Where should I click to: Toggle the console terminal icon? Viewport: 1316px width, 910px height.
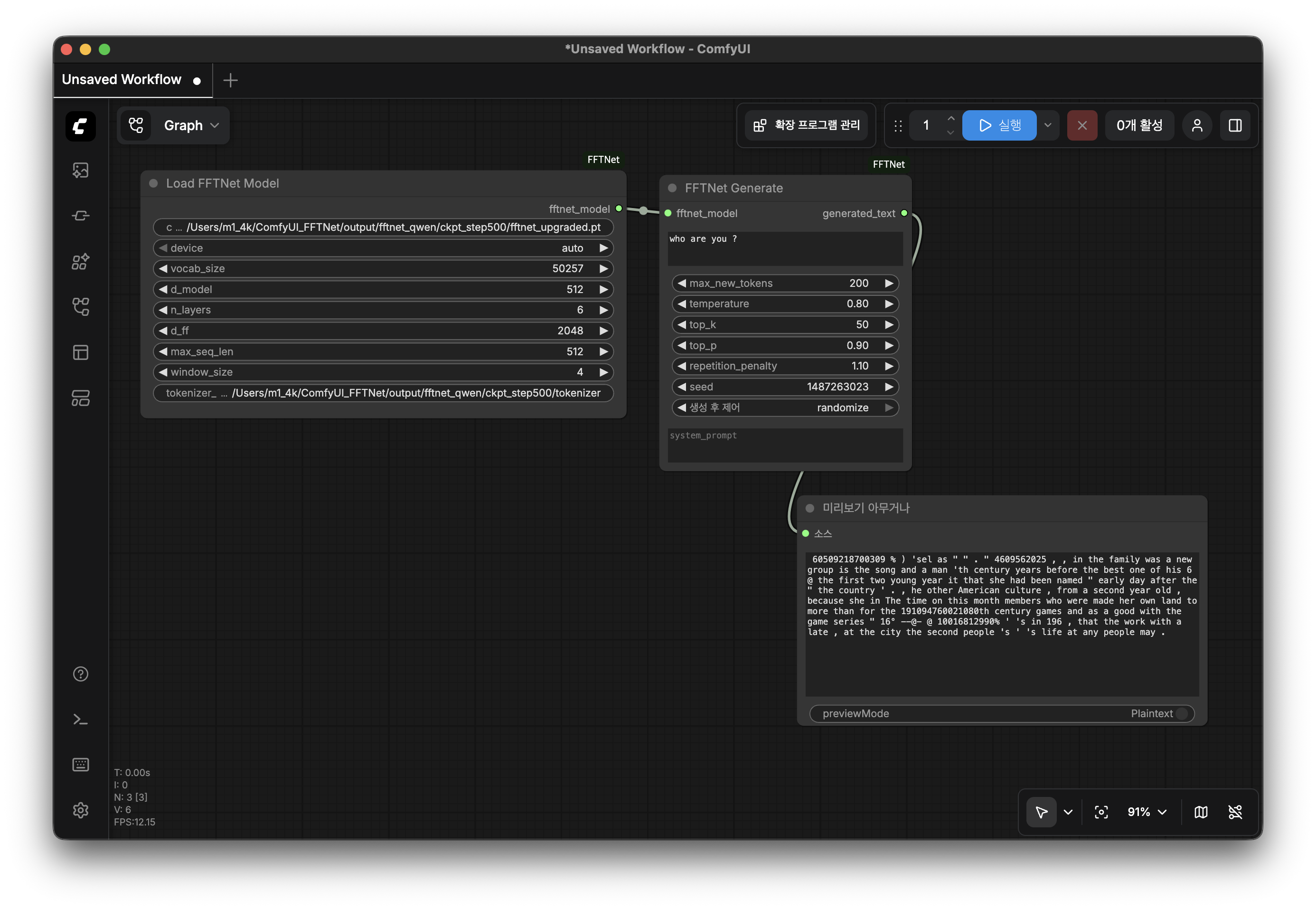pos(80,720)
